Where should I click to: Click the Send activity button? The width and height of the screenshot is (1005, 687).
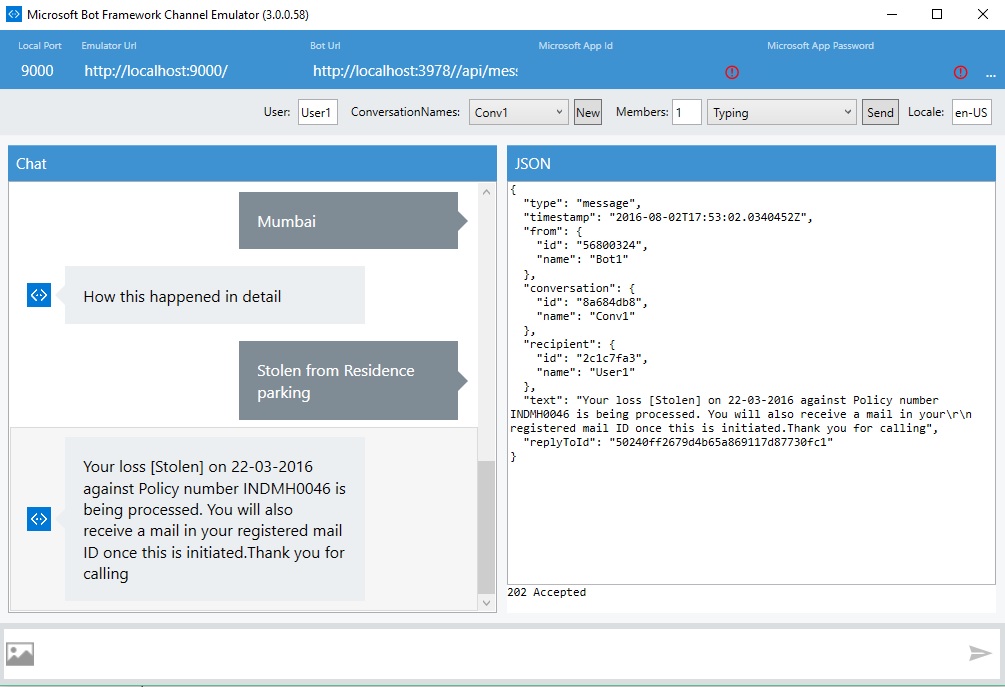coord(880,112)
